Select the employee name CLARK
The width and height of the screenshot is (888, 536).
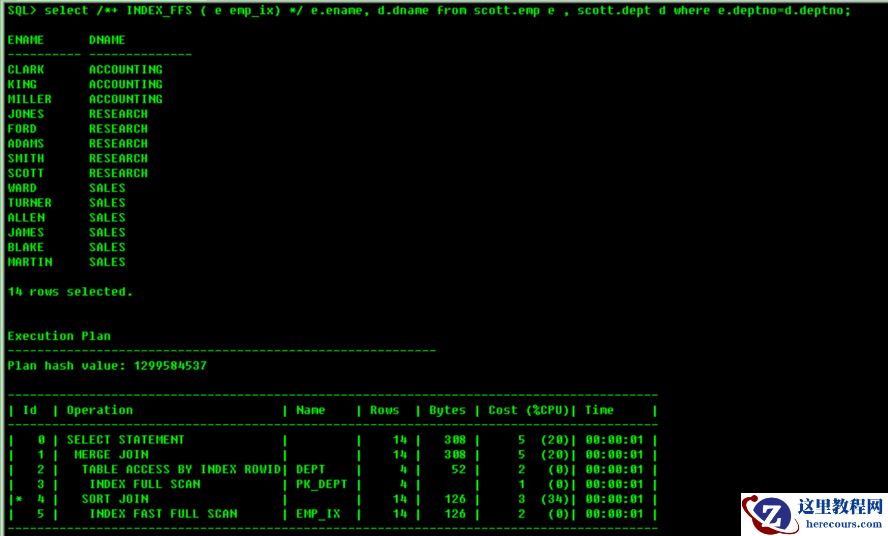[25, 70]
